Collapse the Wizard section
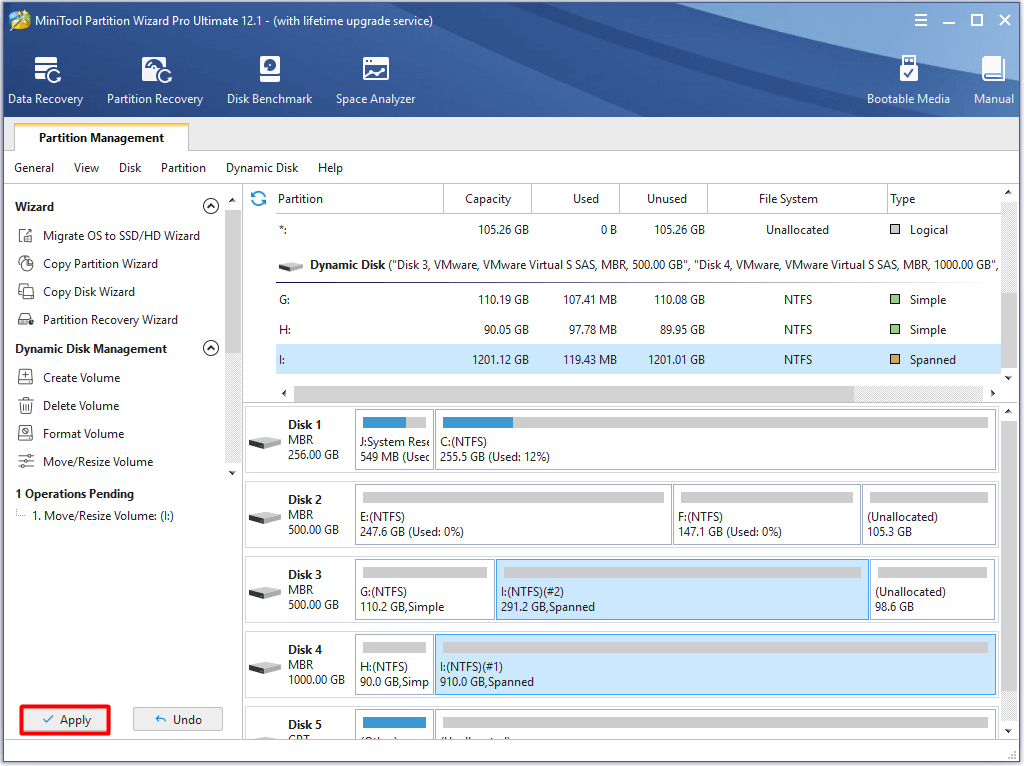The image size is (1026, 766). point(211,206)
